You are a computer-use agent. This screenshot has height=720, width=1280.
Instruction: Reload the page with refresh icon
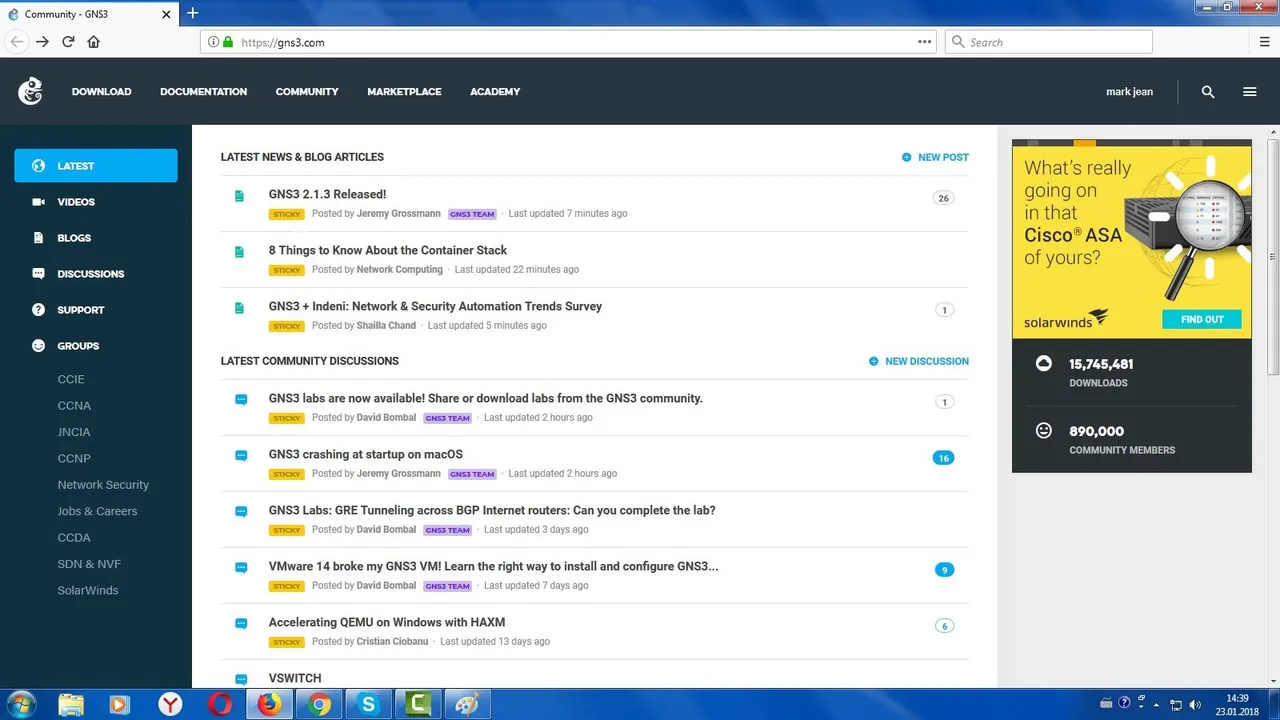(x=68, y=42)
